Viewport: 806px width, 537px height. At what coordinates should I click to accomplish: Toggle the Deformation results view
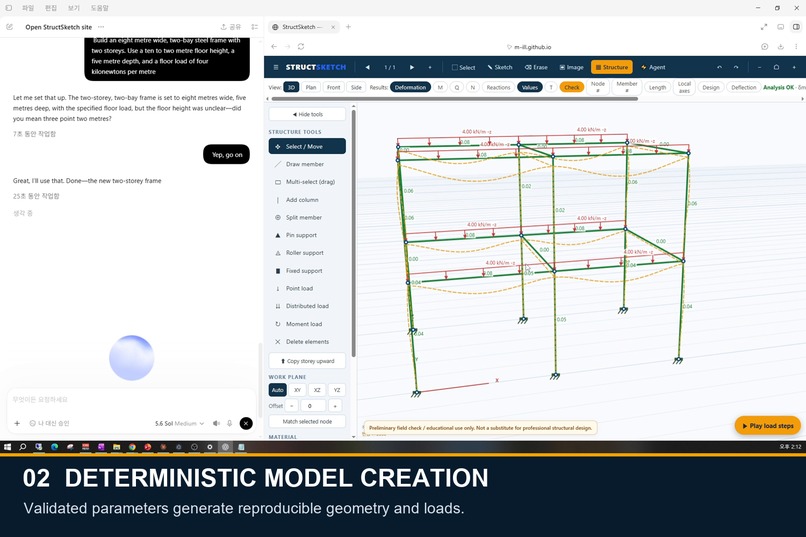pyautogui.click(x=410, y=87)
